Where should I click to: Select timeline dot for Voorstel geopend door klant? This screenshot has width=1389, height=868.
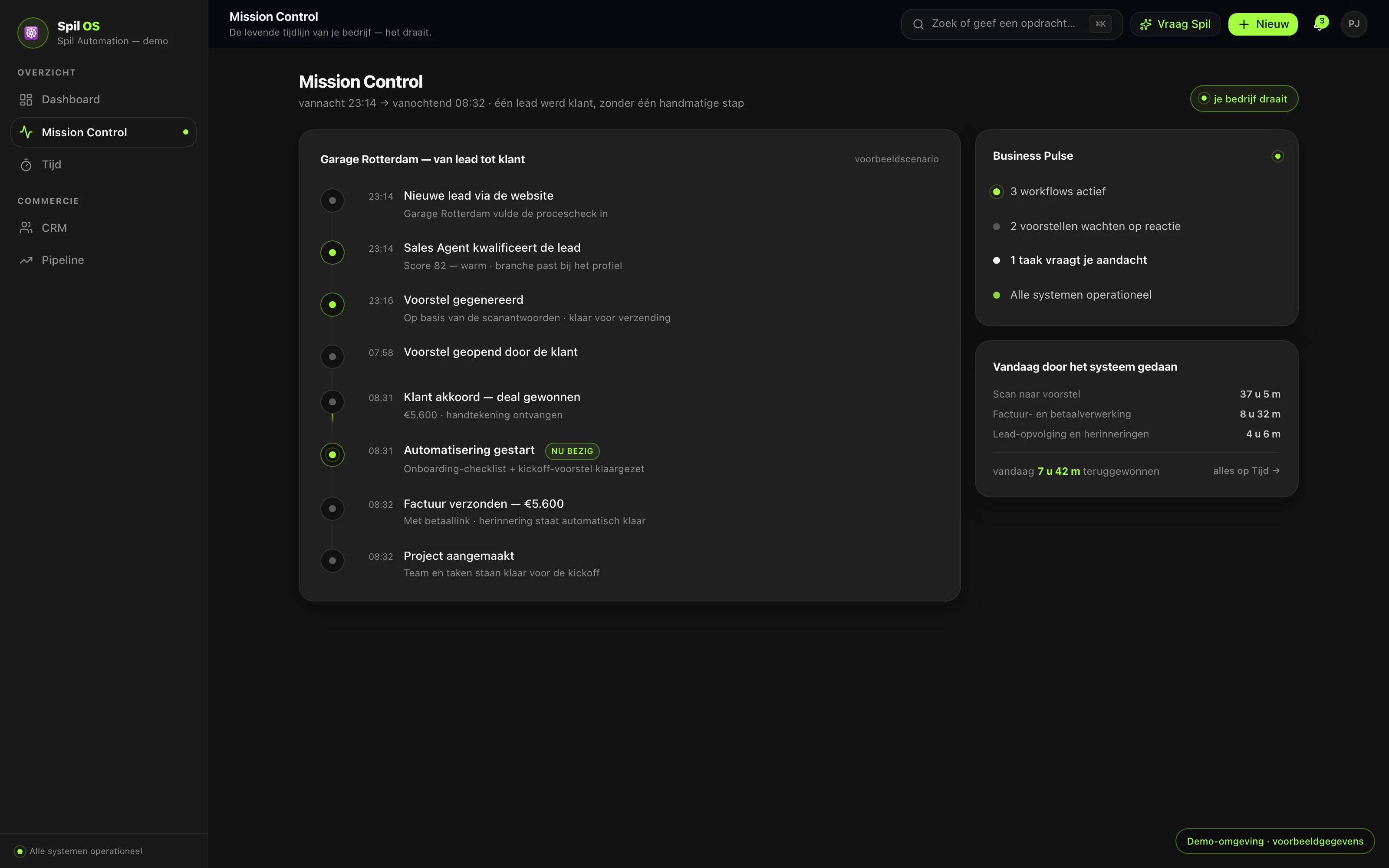tap(332, 356)
